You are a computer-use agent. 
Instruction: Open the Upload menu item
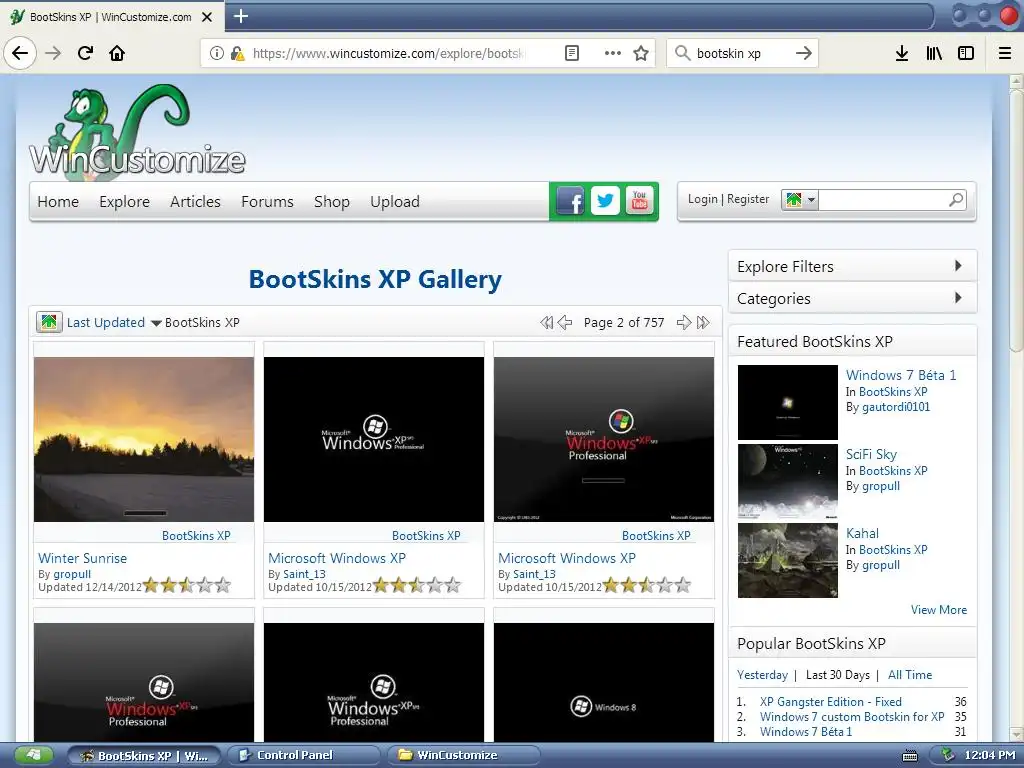[394, 202]
